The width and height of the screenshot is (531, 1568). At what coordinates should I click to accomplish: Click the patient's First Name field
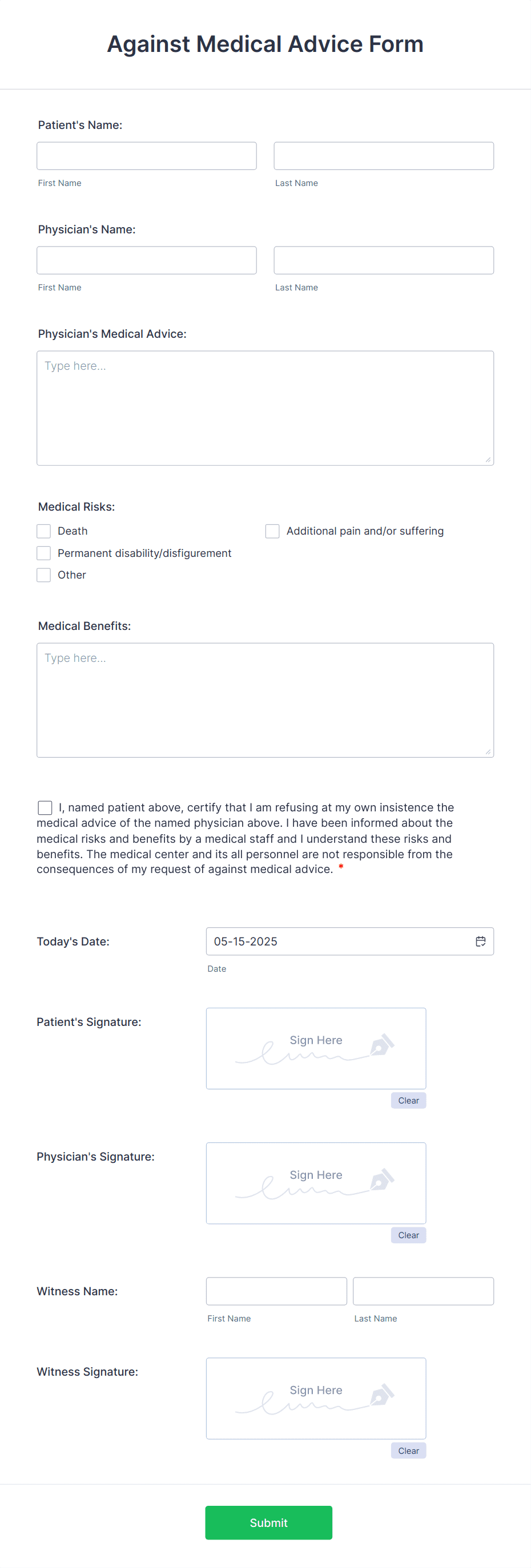pos(146,156)
